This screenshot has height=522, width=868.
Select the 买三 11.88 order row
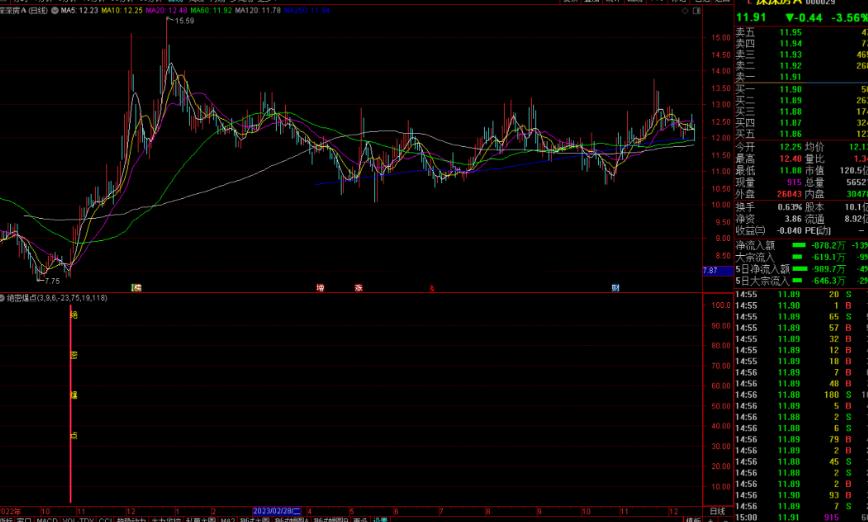point(802,111)
